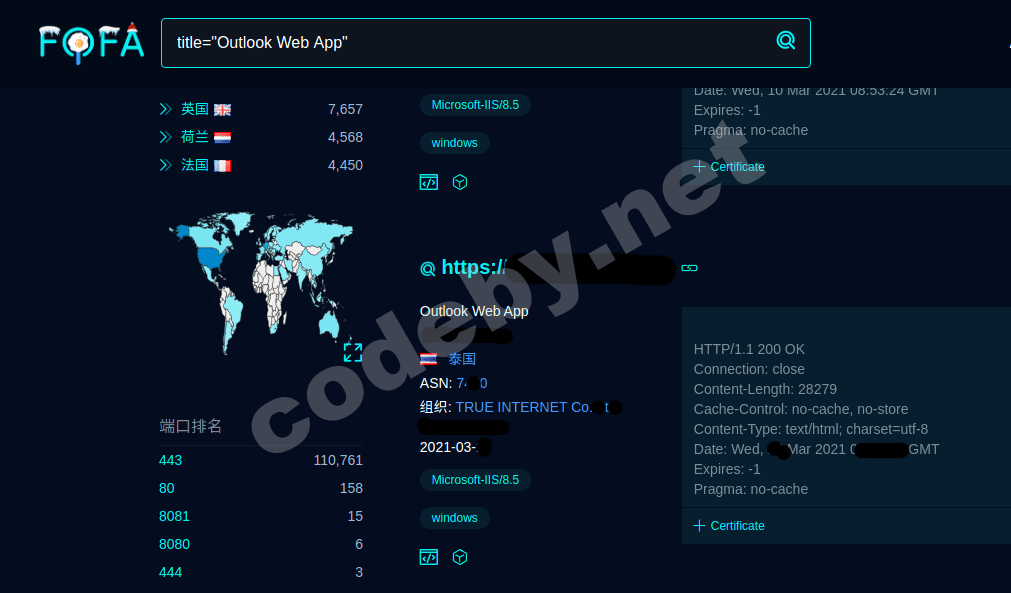Select Content-Length: 28279 header text

tap(765, 389)
